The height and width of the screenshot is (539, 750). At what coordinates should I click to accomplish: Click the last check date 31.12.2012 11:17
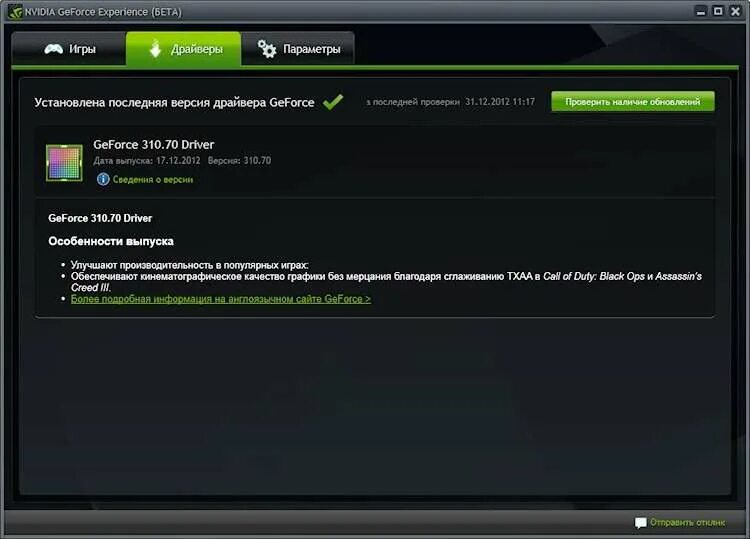(500, 101)
